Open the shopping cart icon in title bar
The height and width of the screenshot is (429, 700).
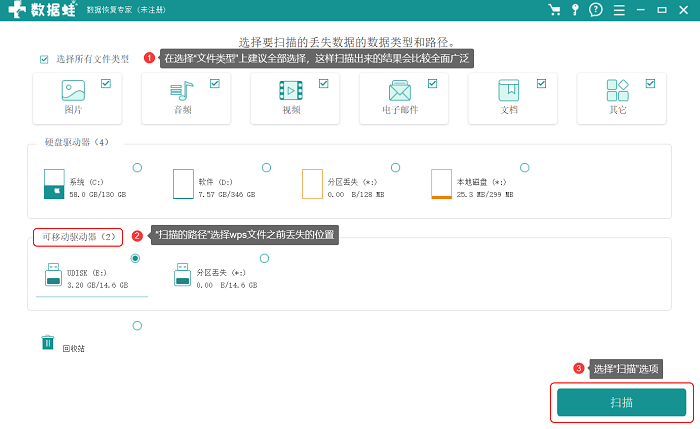554,10
